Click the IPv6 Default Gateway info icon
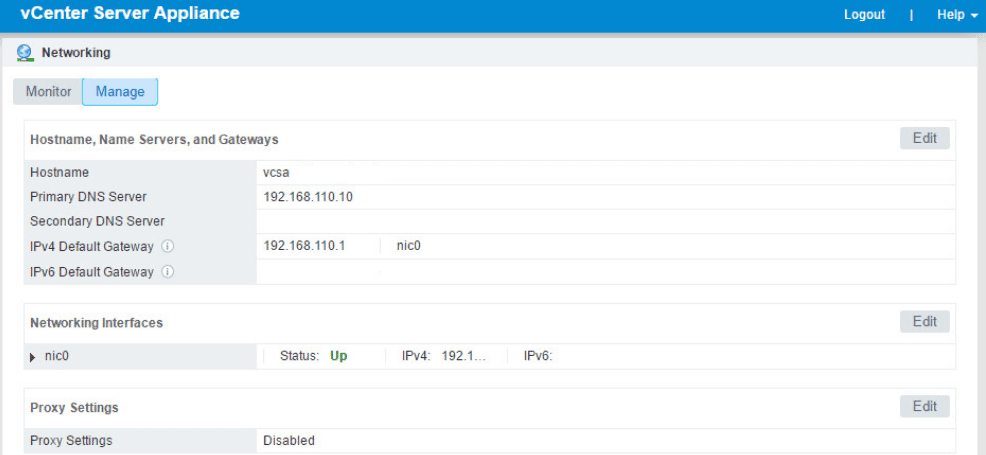Viewport: 986px width, 455px height. [167, 272]
